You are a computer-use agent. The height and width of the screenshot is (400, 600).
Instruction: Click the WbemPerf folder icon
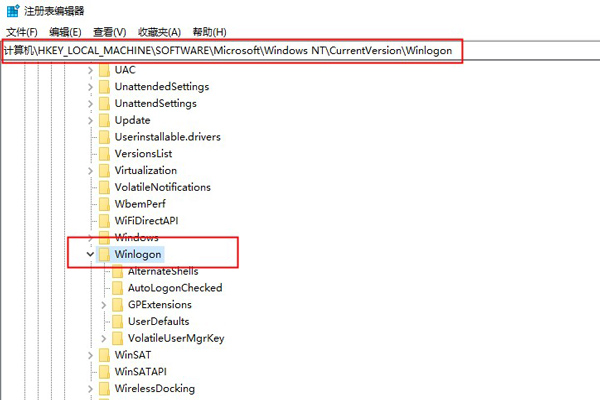[104, 204]
